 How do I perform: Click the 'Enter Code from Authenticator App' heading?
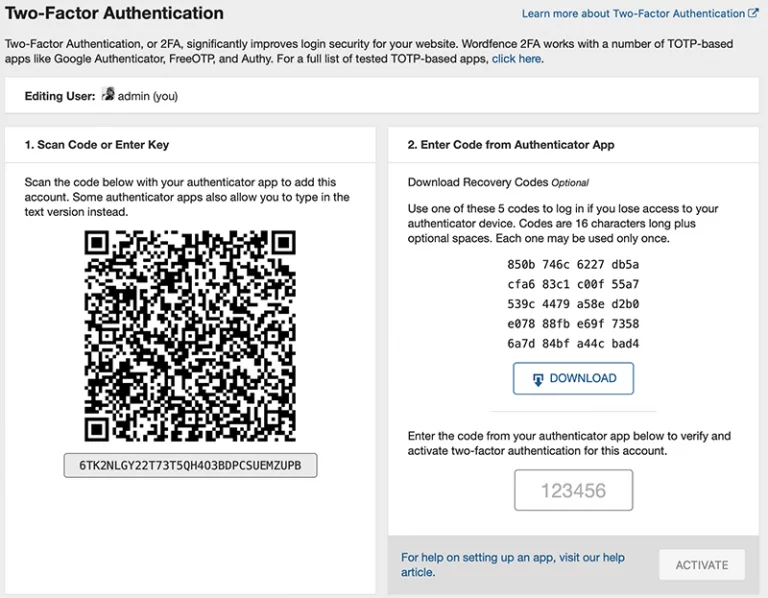pos(511,144)
